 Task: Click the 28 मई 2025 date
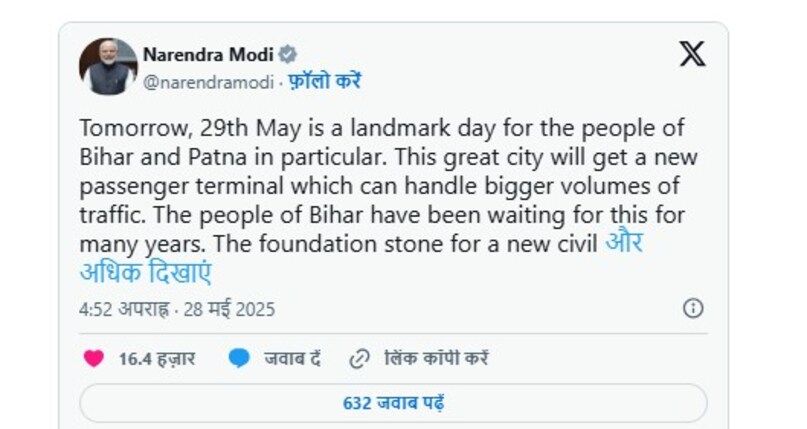229,309
